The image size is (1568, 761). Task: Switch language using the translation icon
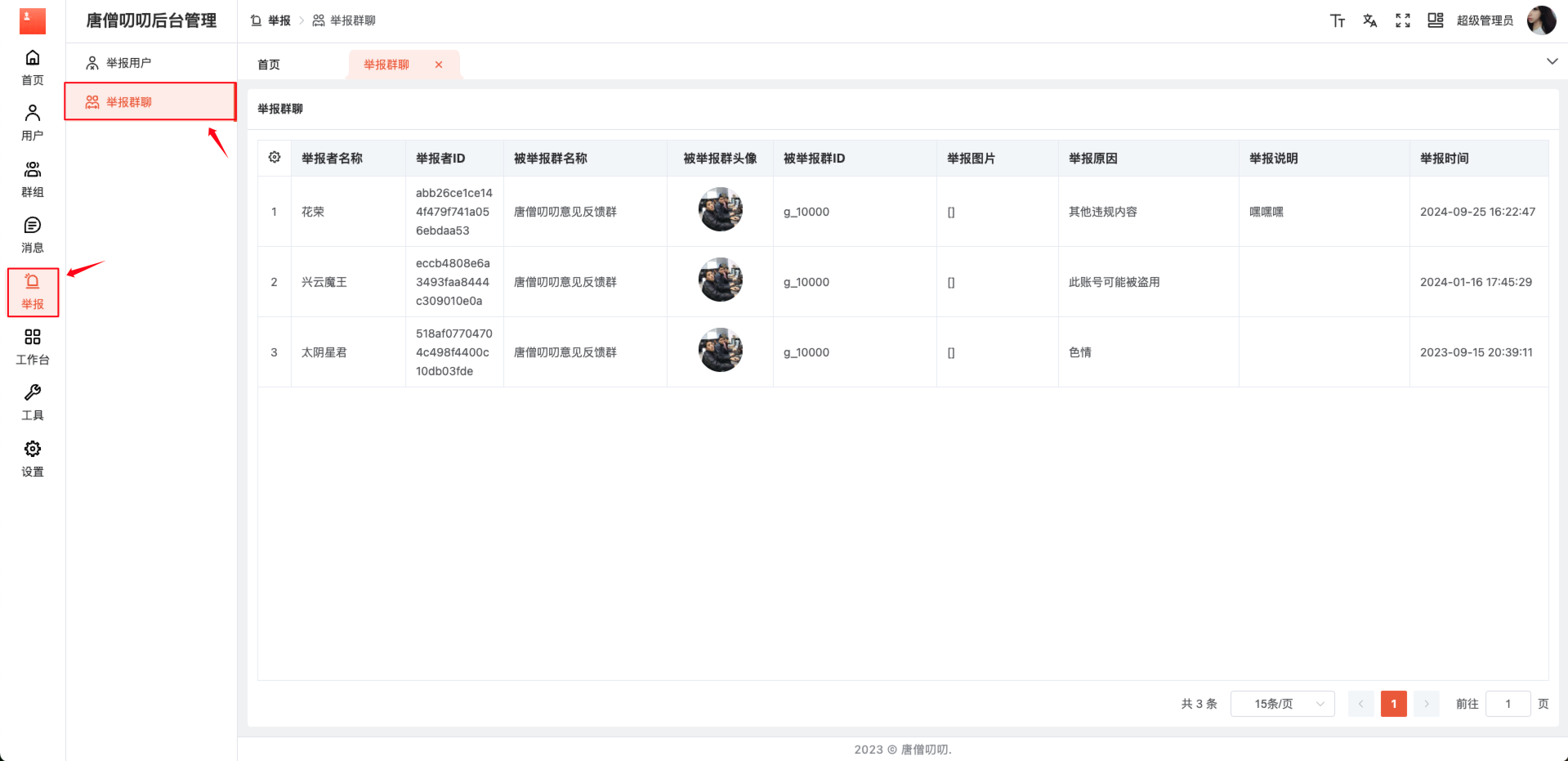1370,20
